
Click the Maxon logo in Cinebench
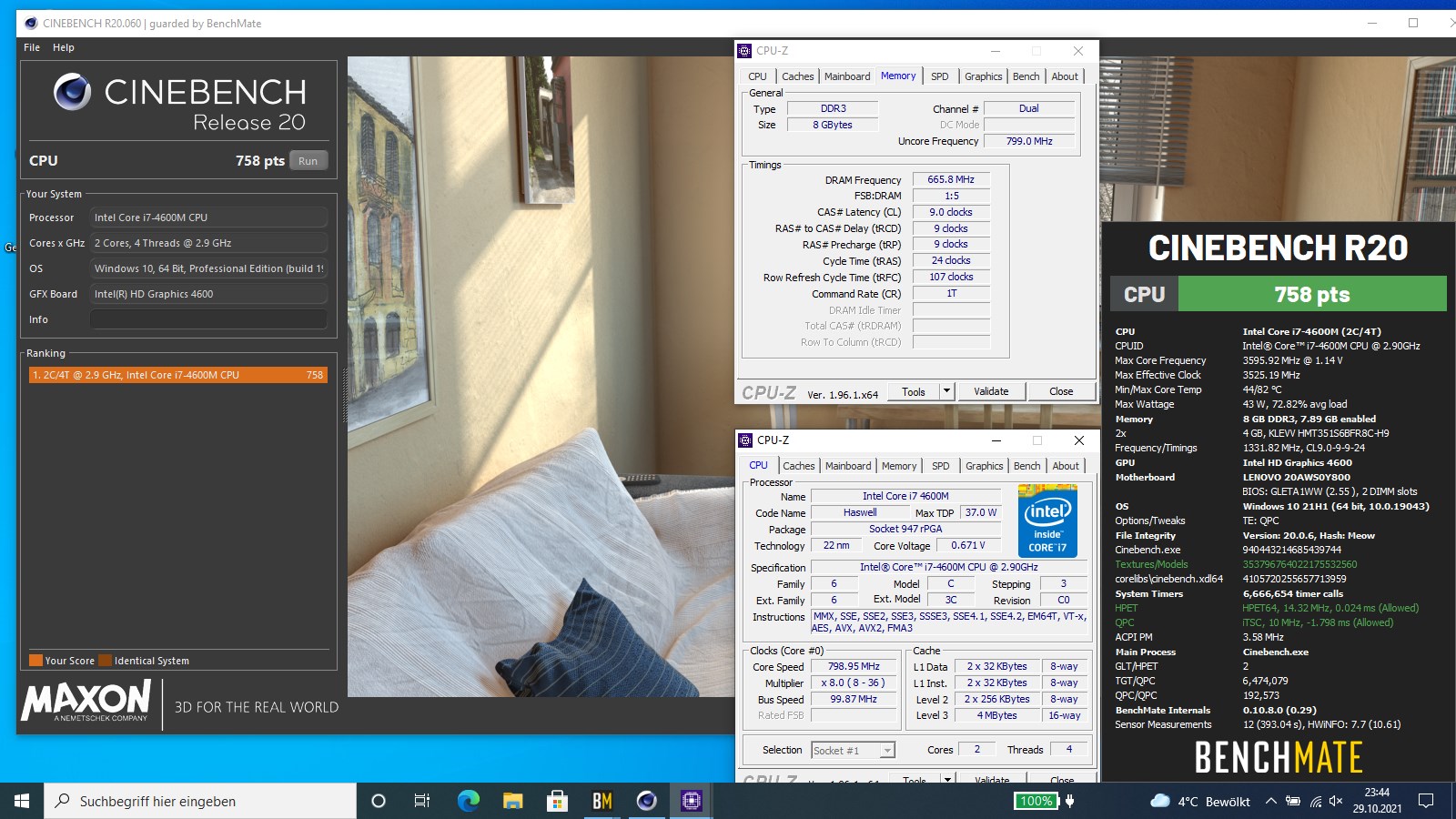click(x=86, y=702)
